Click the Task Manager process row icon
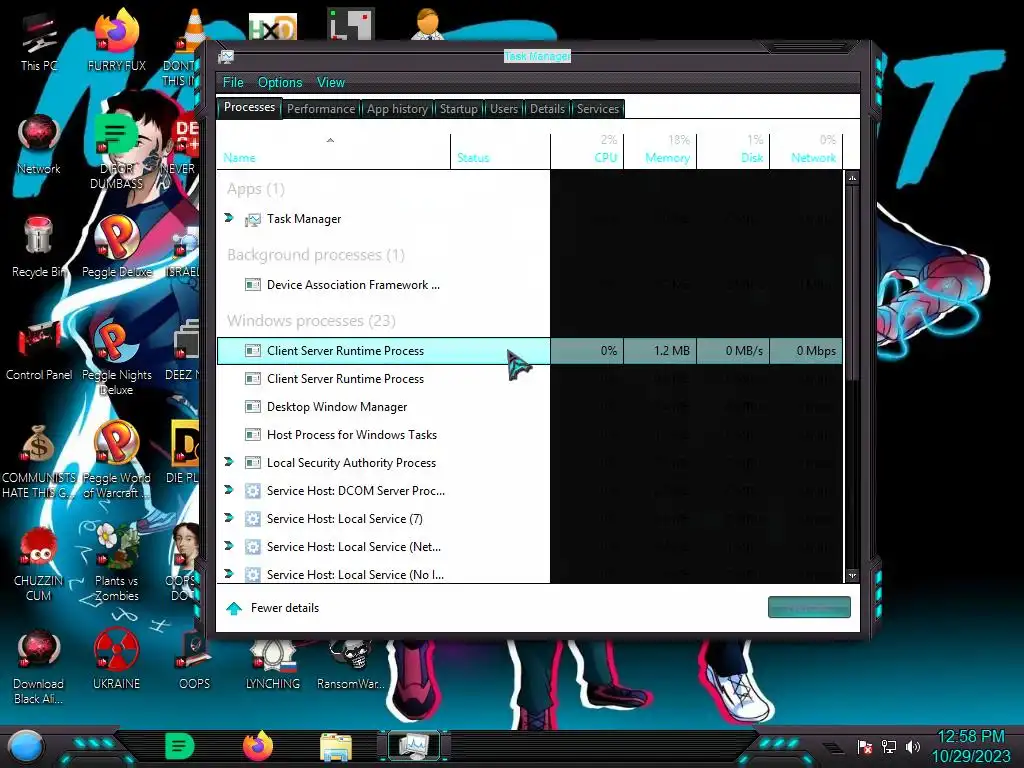1024x768 pixels. pos(253,219)
